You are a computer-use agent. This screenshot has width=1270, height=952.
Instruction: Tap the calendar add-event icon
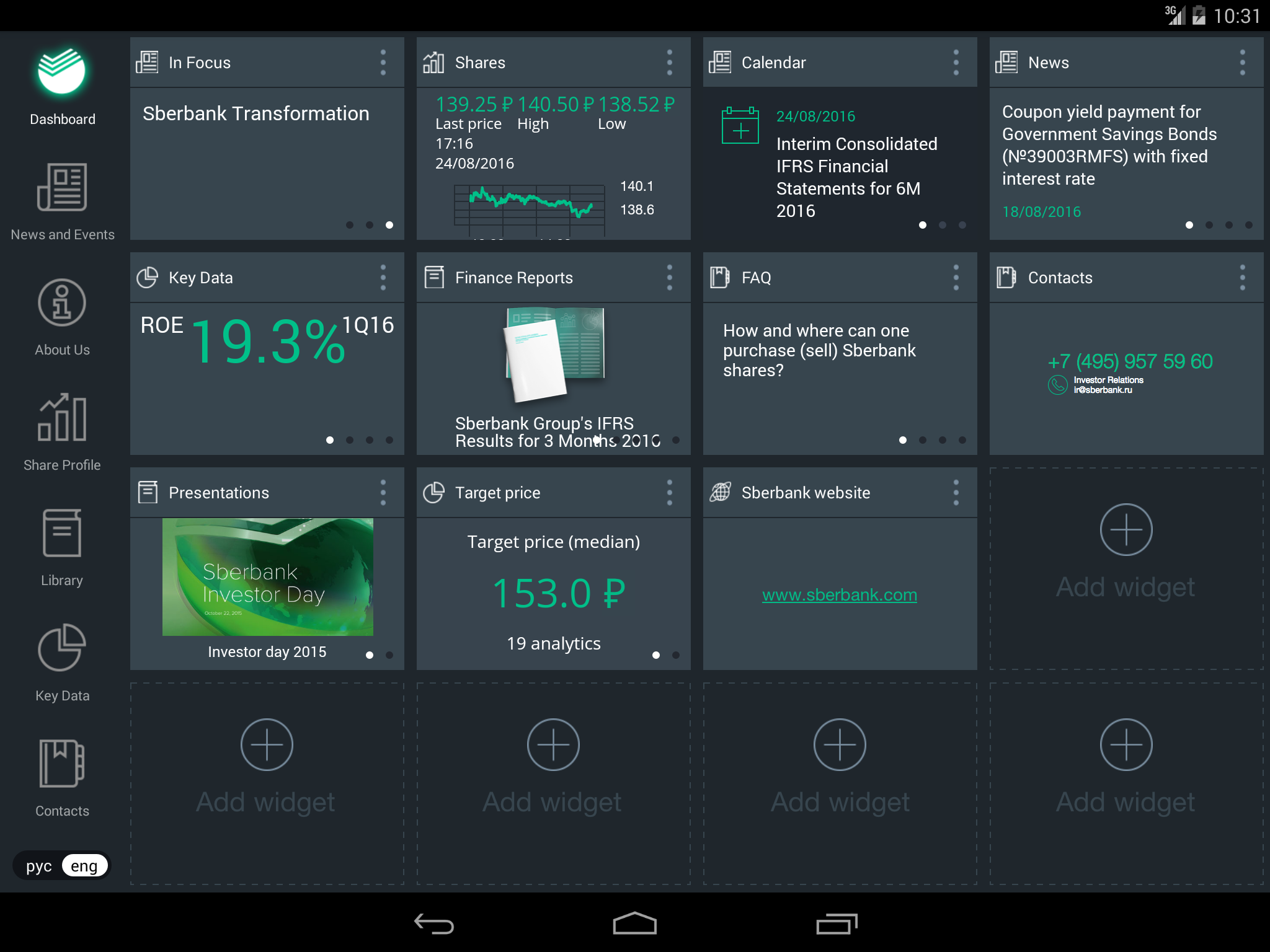[x=740, y=125]
